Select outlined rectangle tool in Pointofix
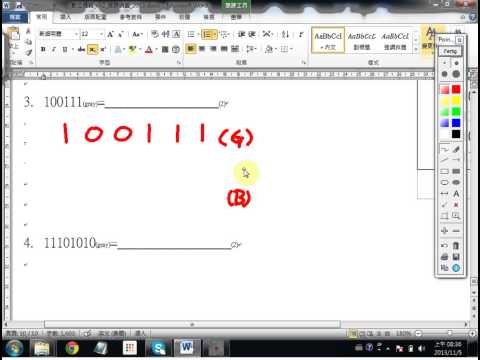The width and height of the screenshot is (480, 360). pyautogui.click(x=444, y=171)
